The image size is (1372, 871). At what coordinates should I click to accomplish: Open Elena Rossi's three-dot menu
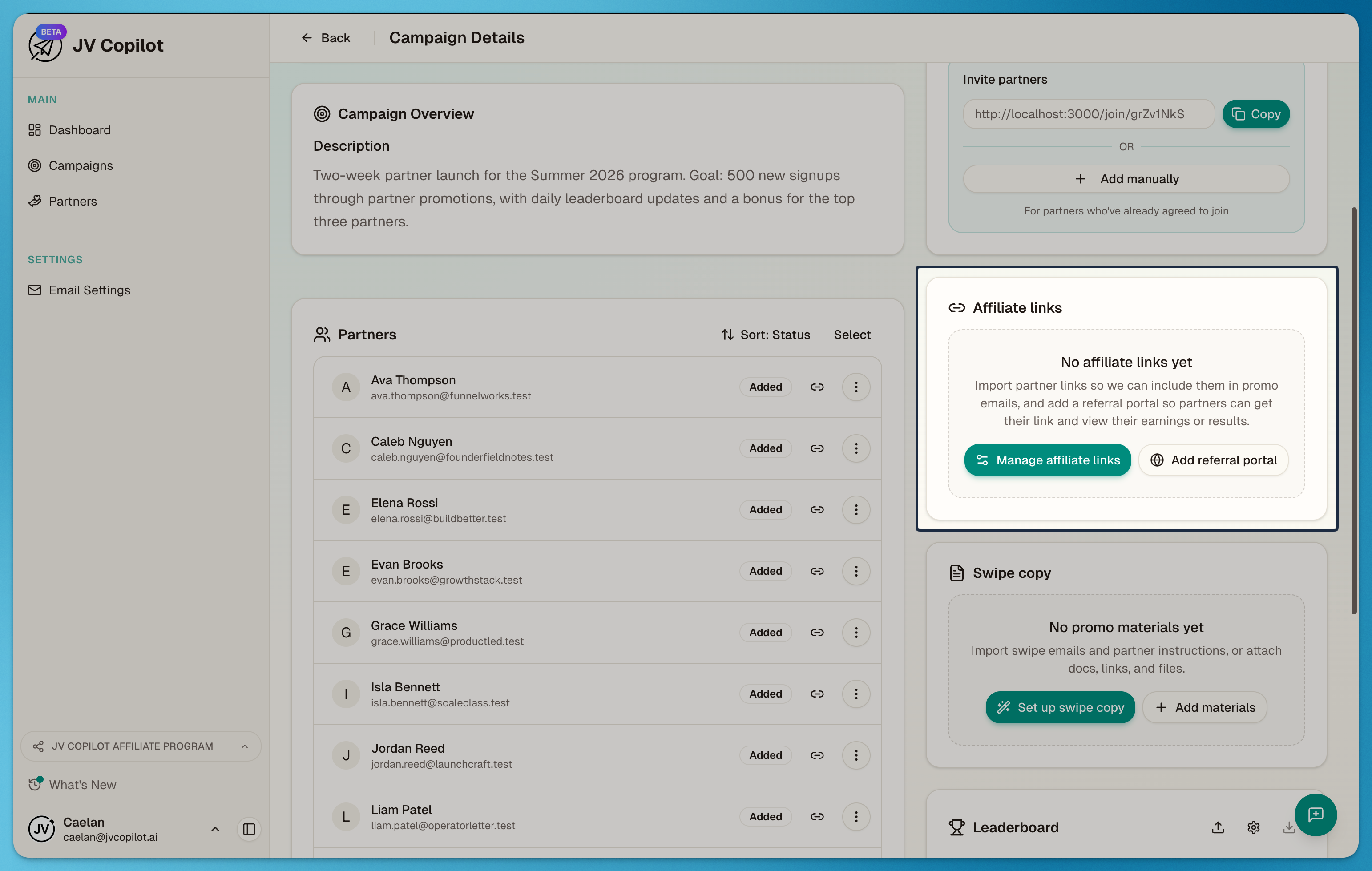[x=856, y=510]
